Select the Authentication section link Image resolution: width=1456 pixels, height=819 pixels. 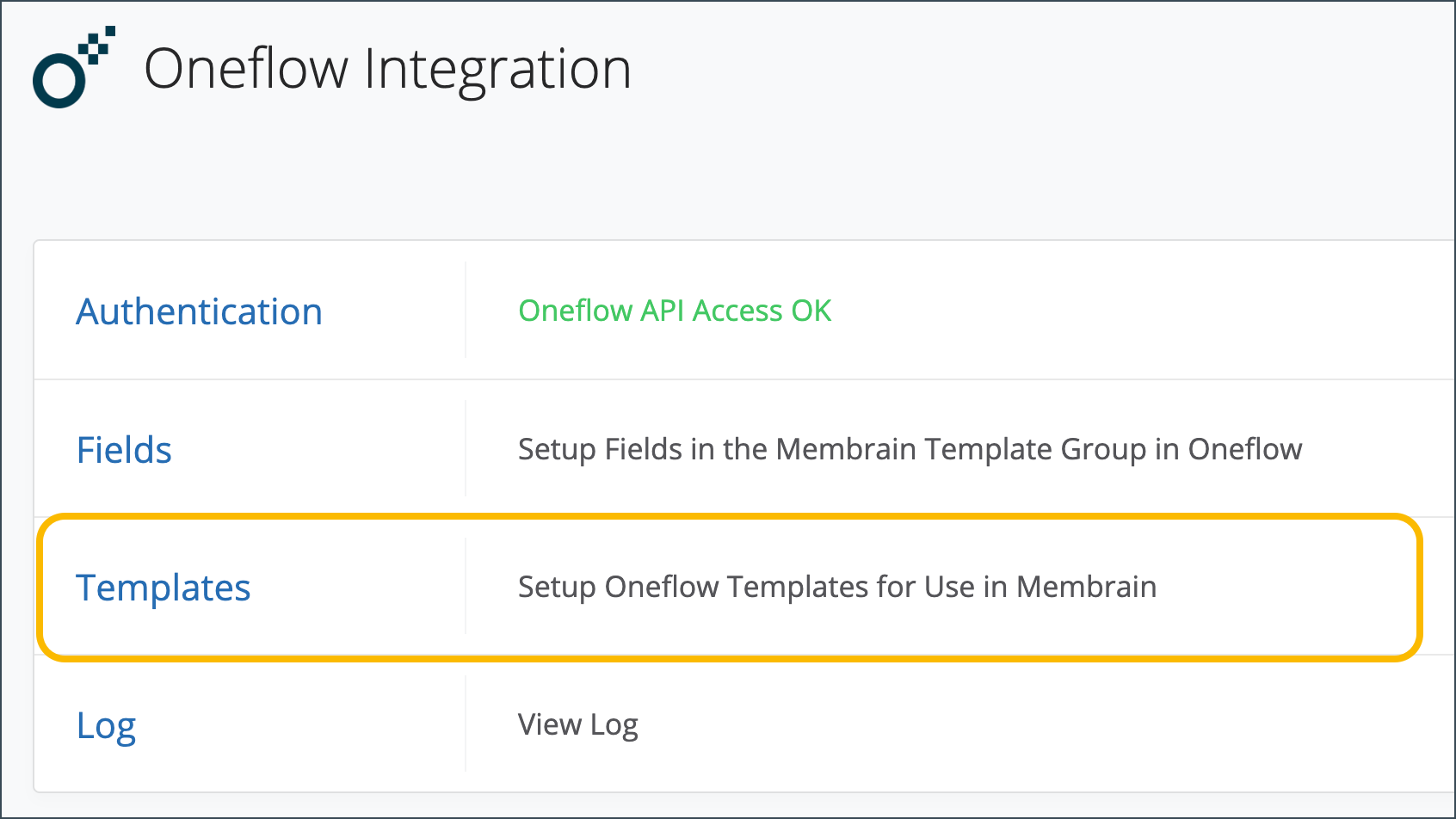(x=199, y=311)
